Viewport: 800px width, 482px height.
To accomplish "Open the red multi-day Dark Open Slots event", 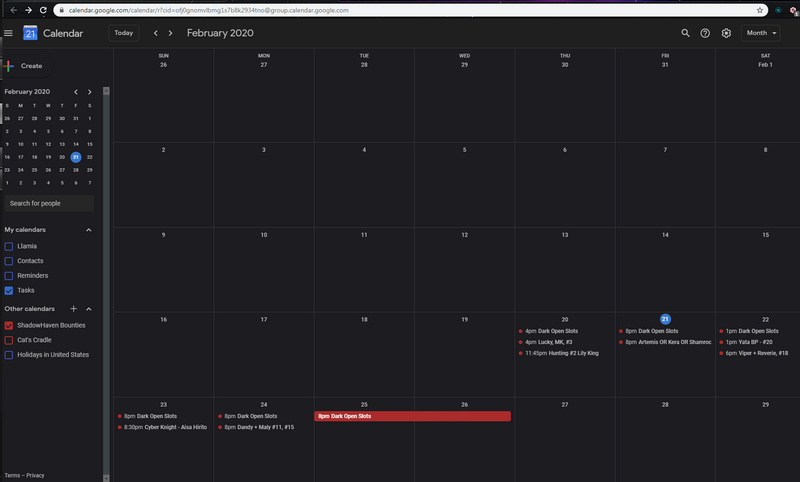I will point(412,416).
